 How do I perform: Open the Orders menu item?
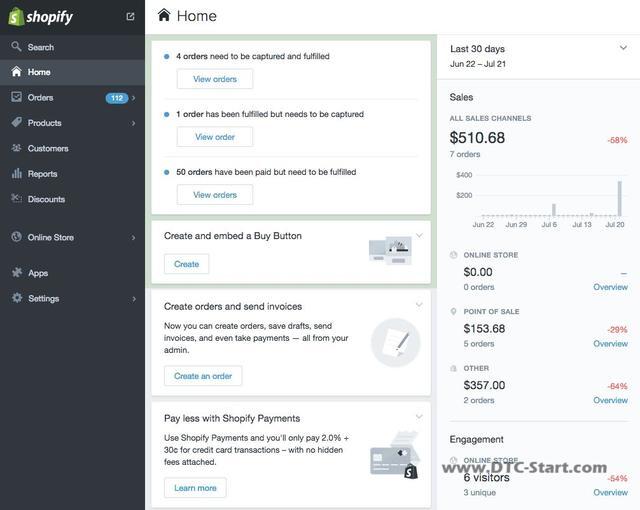[72, 98]
